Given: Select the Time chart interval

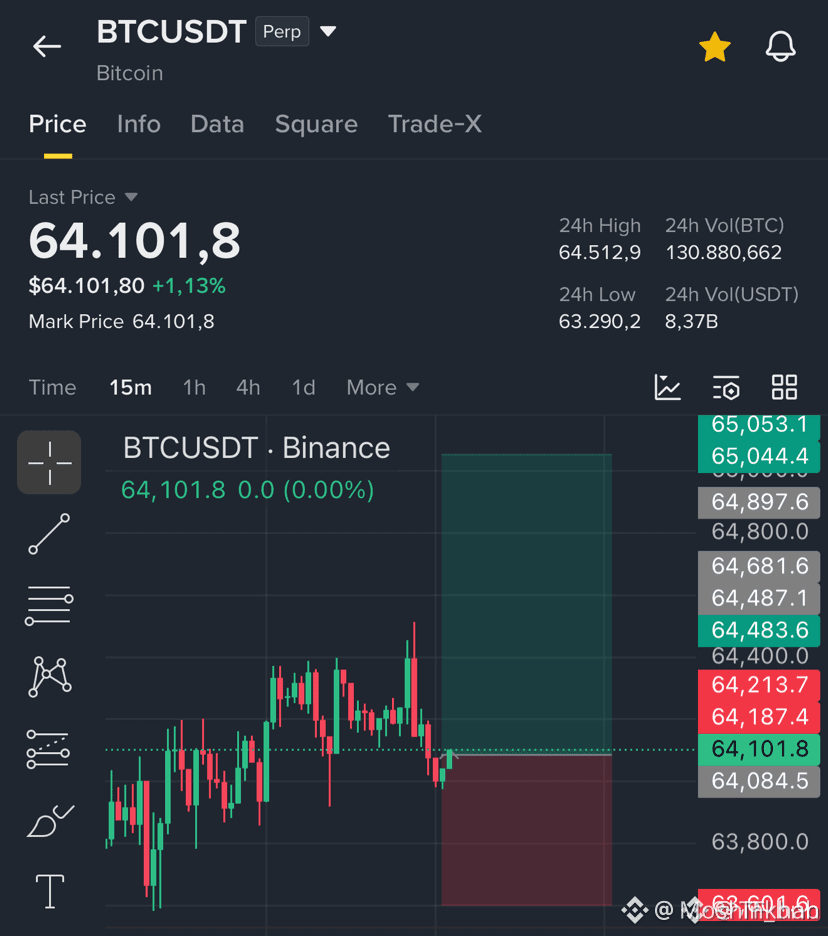Looking at the screenshot, I should pos(53,387).
